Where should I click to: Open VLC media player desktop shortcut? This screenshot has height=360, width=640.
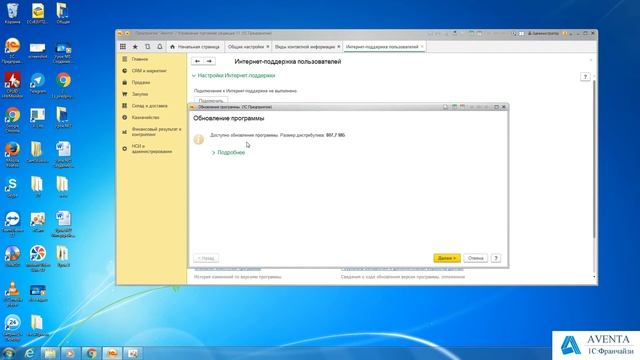[x=13, y=294]
